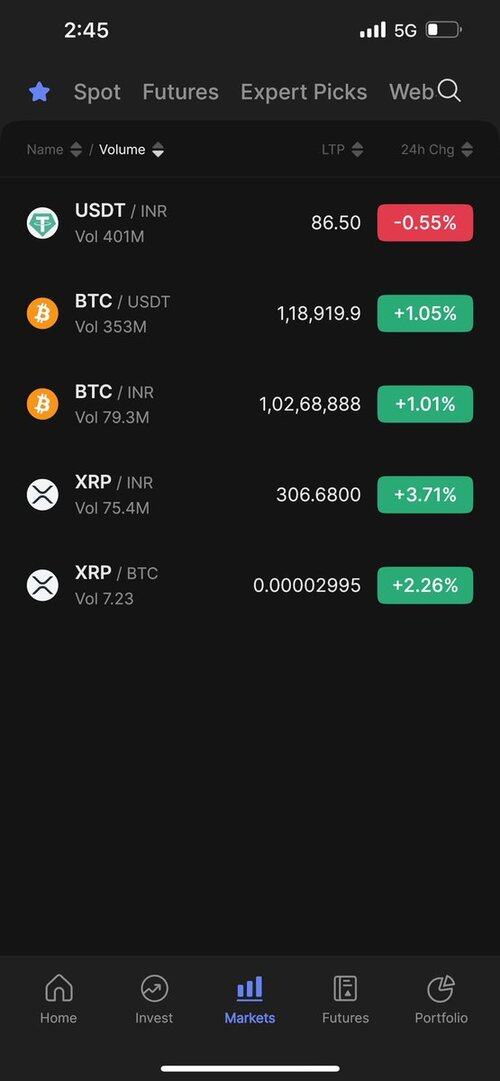500x1081 pixels.
Task: Sort by 24h Chg column
Action: tap(437, 150)
